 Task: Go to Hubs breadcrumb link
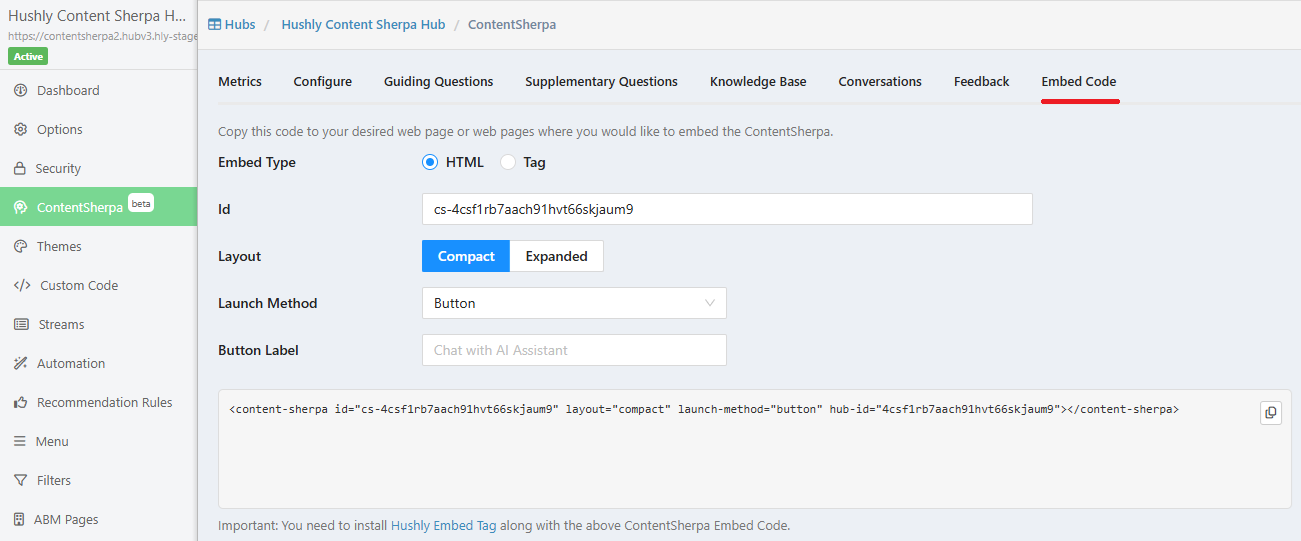[240, 24]
